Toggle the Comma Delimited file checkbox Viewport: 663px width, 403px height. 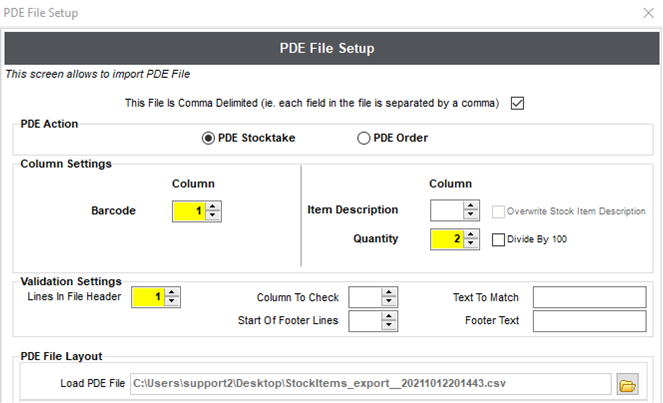point(517,103)
